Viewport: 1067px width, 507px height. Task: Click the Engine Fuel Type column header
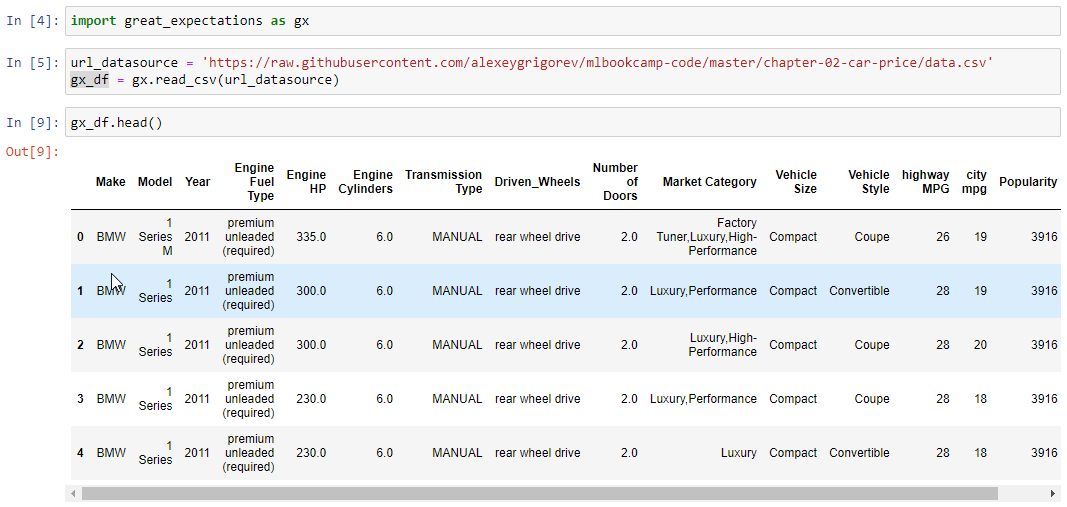tap(254, 182)
